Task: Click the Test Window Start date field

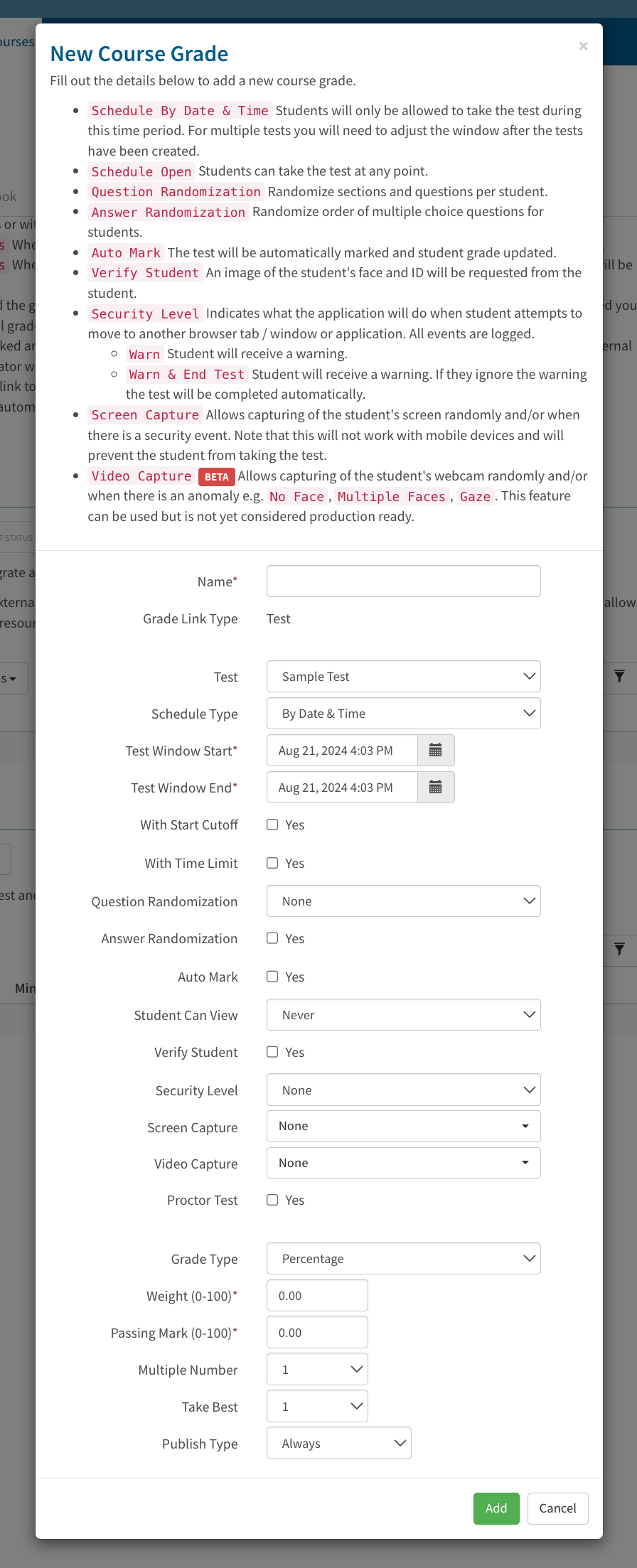Action: [x=342, y=751]
